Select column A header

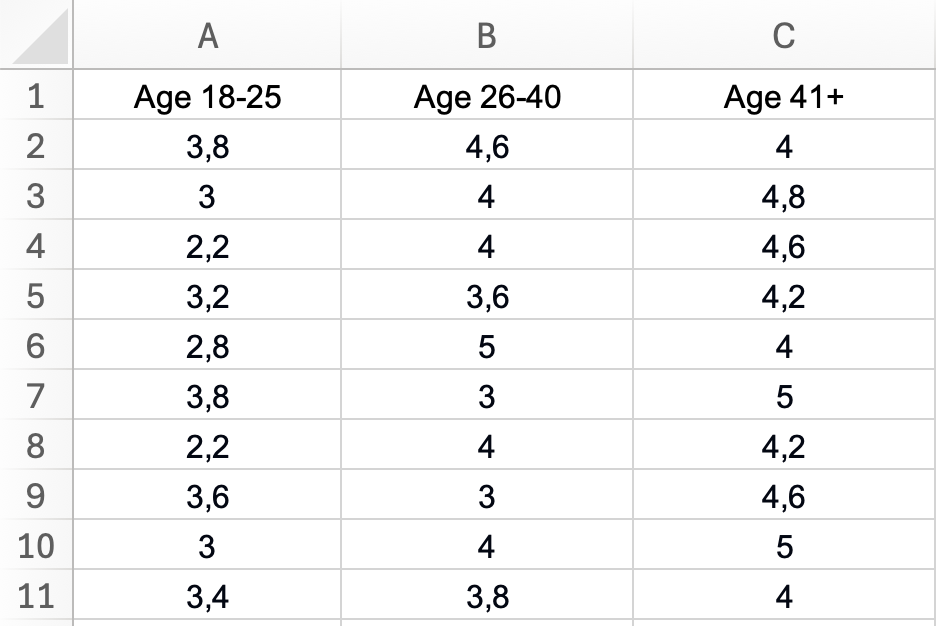207,35
